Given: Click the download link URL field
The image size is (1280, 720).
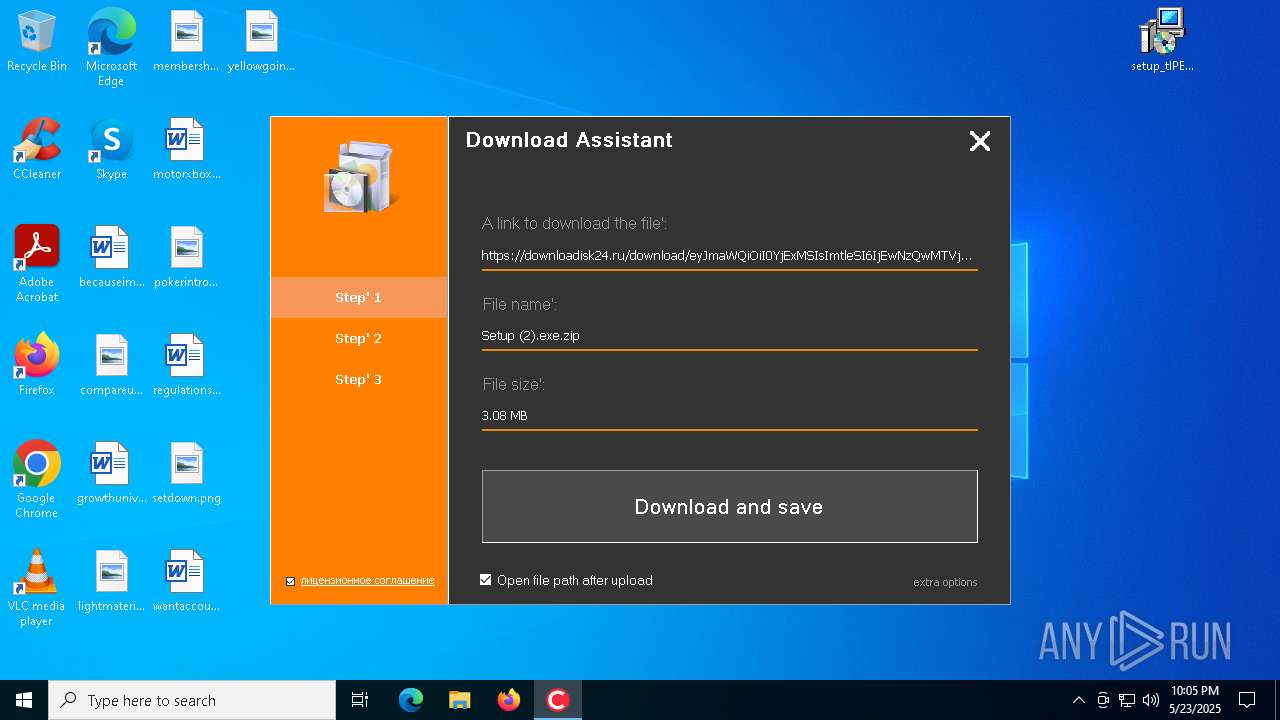Looking at the screenshot, I should [x=729, y=256].
